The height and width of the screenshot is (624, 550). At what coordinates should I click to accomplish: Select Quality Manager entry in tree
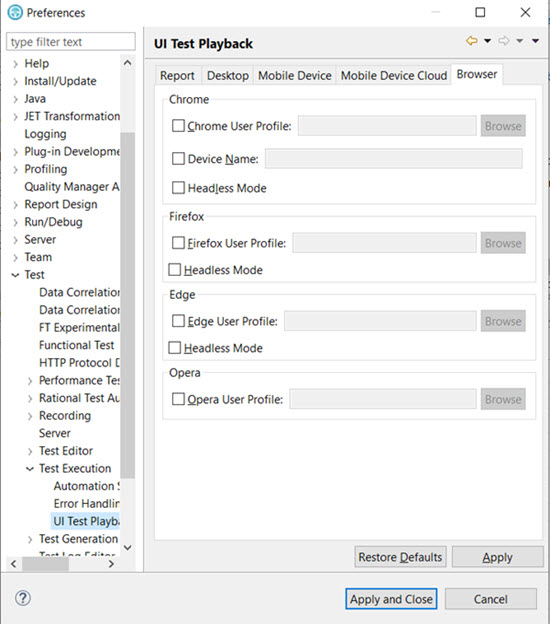click(72, 187)
